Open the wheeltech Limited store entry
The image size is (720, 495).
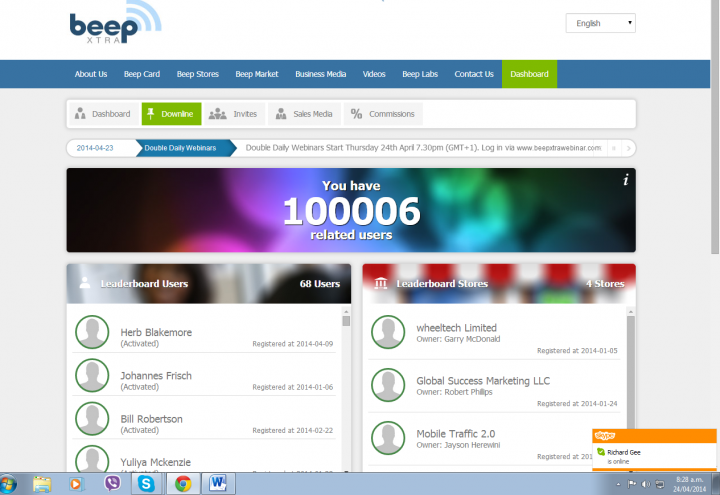[494, 333]
